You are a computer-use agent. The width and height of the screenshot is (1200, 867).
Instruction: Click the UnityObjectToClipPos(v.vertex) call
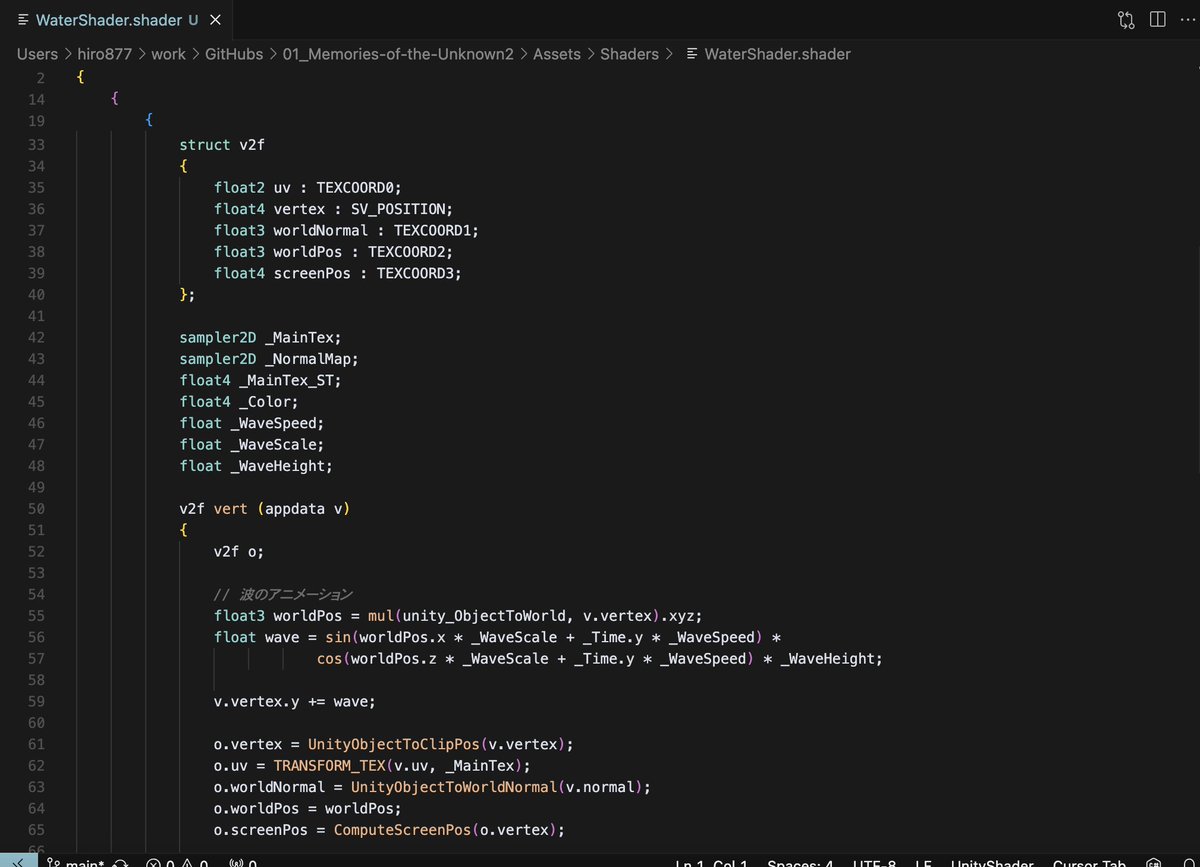point(437,745)
